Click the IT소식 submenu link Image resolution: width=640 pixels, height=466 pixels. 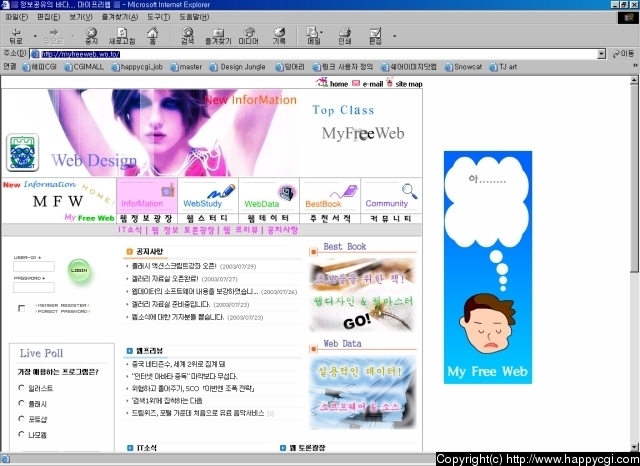[130, 230]
